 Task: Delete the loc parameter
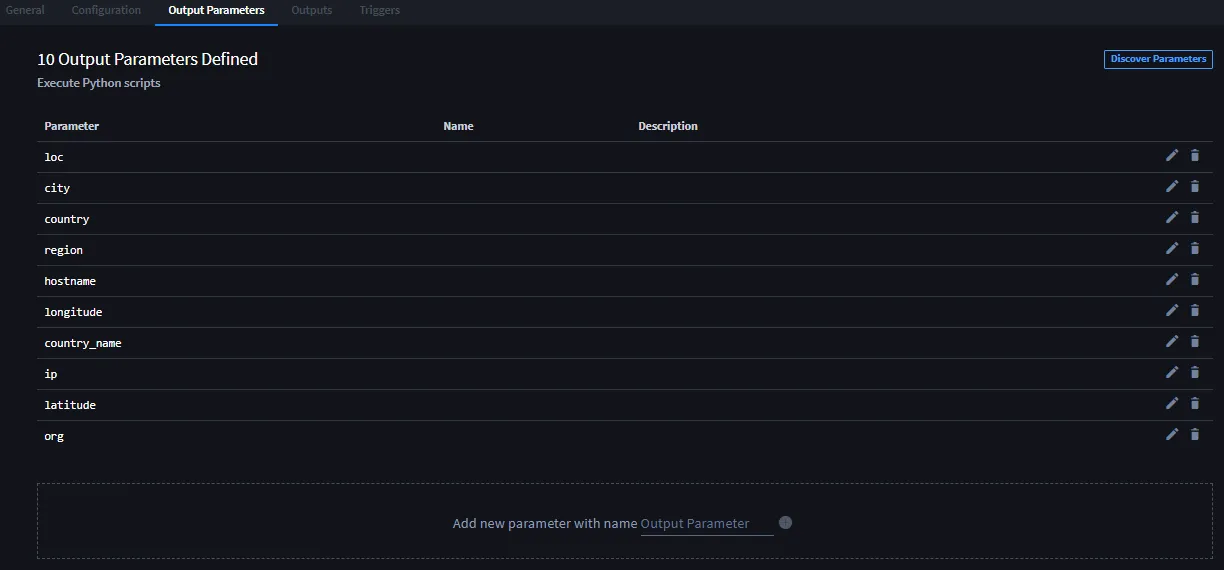[x=1194, y=155]
